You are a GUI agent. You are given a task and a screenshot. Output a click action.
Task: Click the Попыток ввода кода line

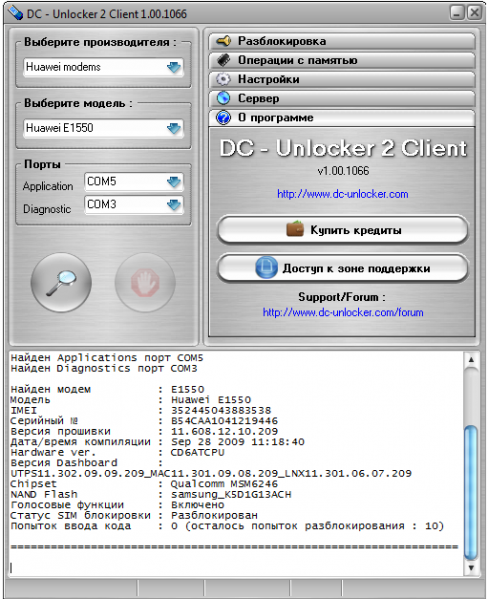227,526
